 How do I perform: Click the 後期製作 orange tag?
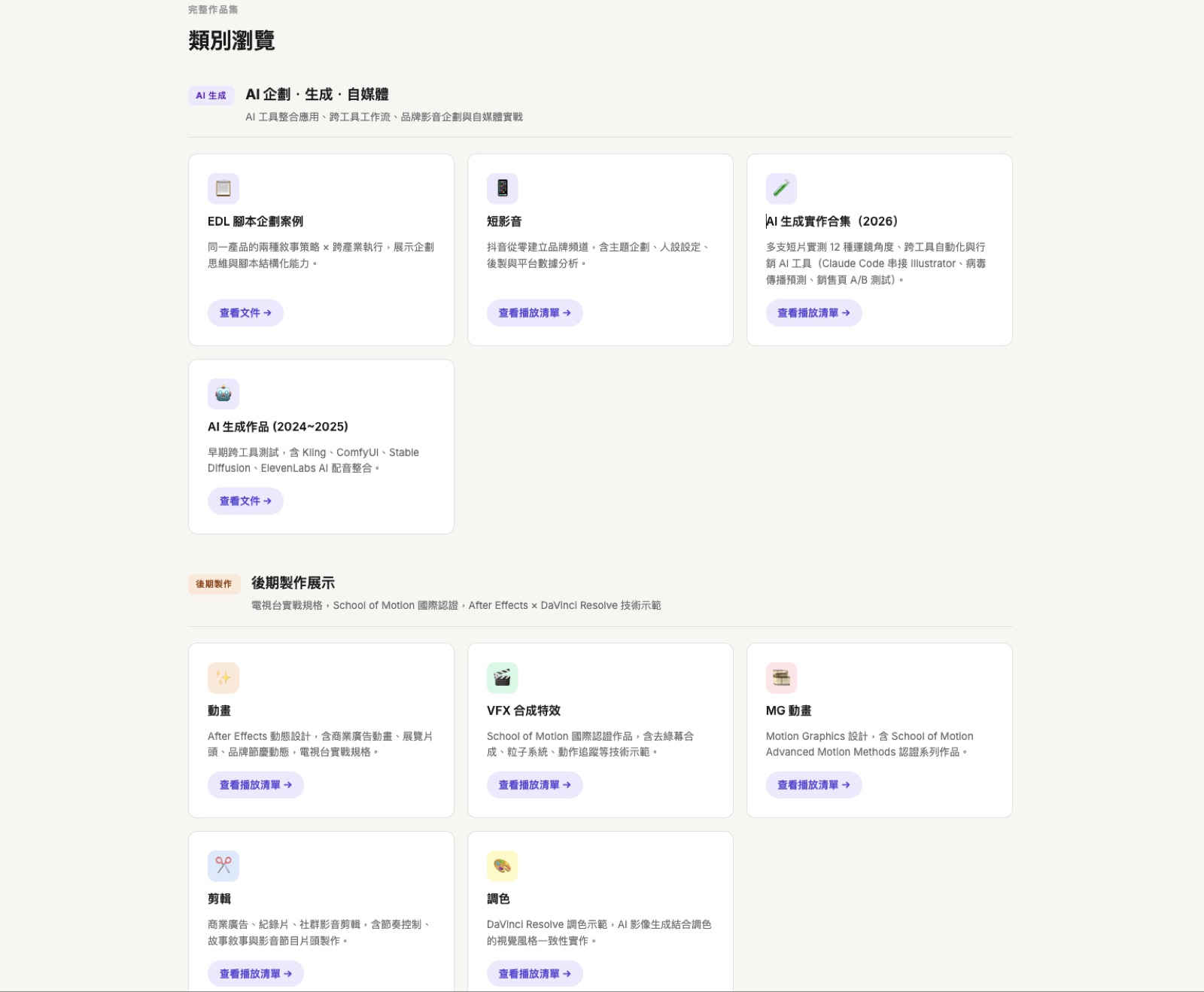pyautogui.click(x=214, y=584)
